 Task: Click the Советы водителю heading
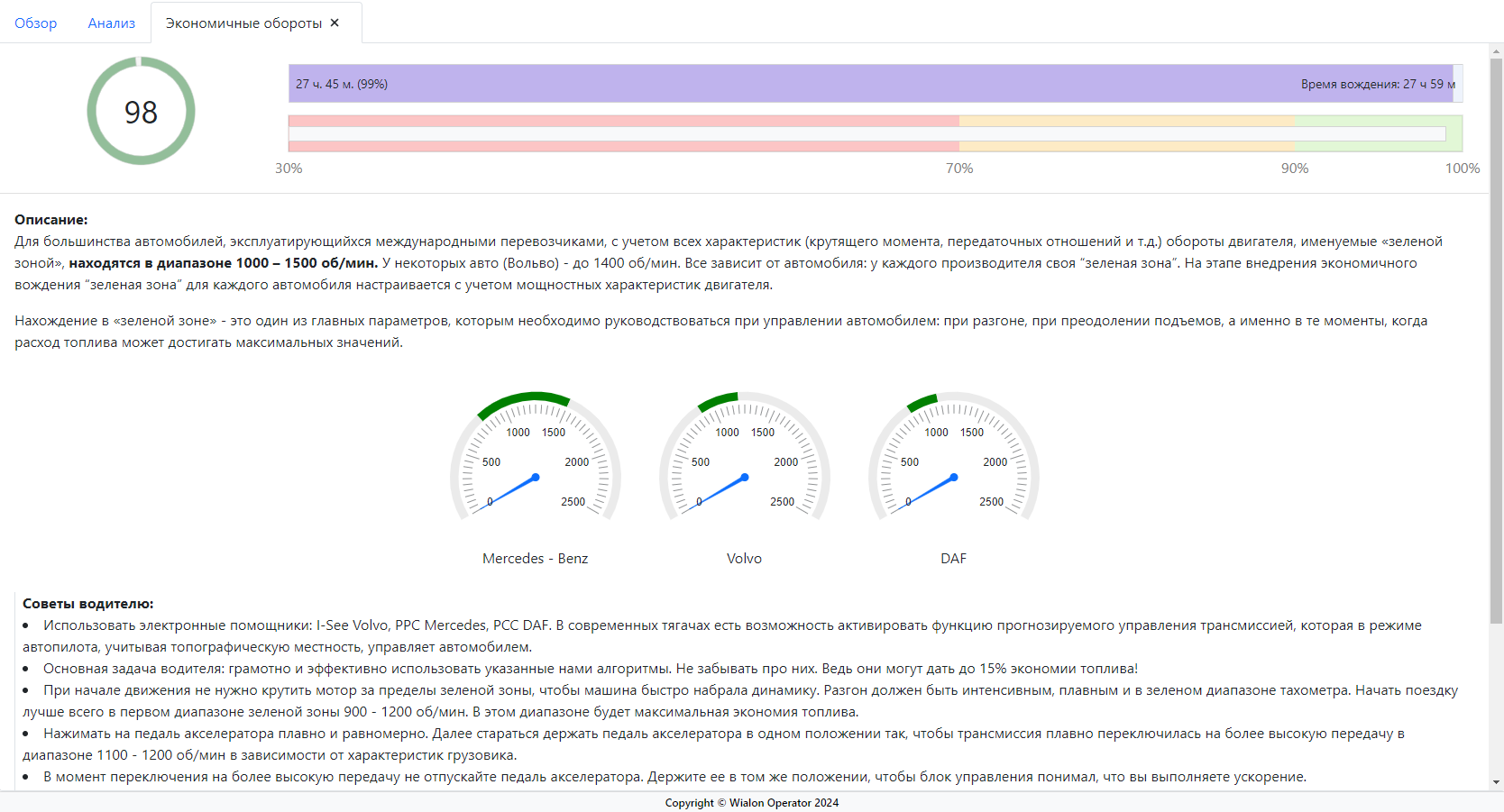pos(88,604)
